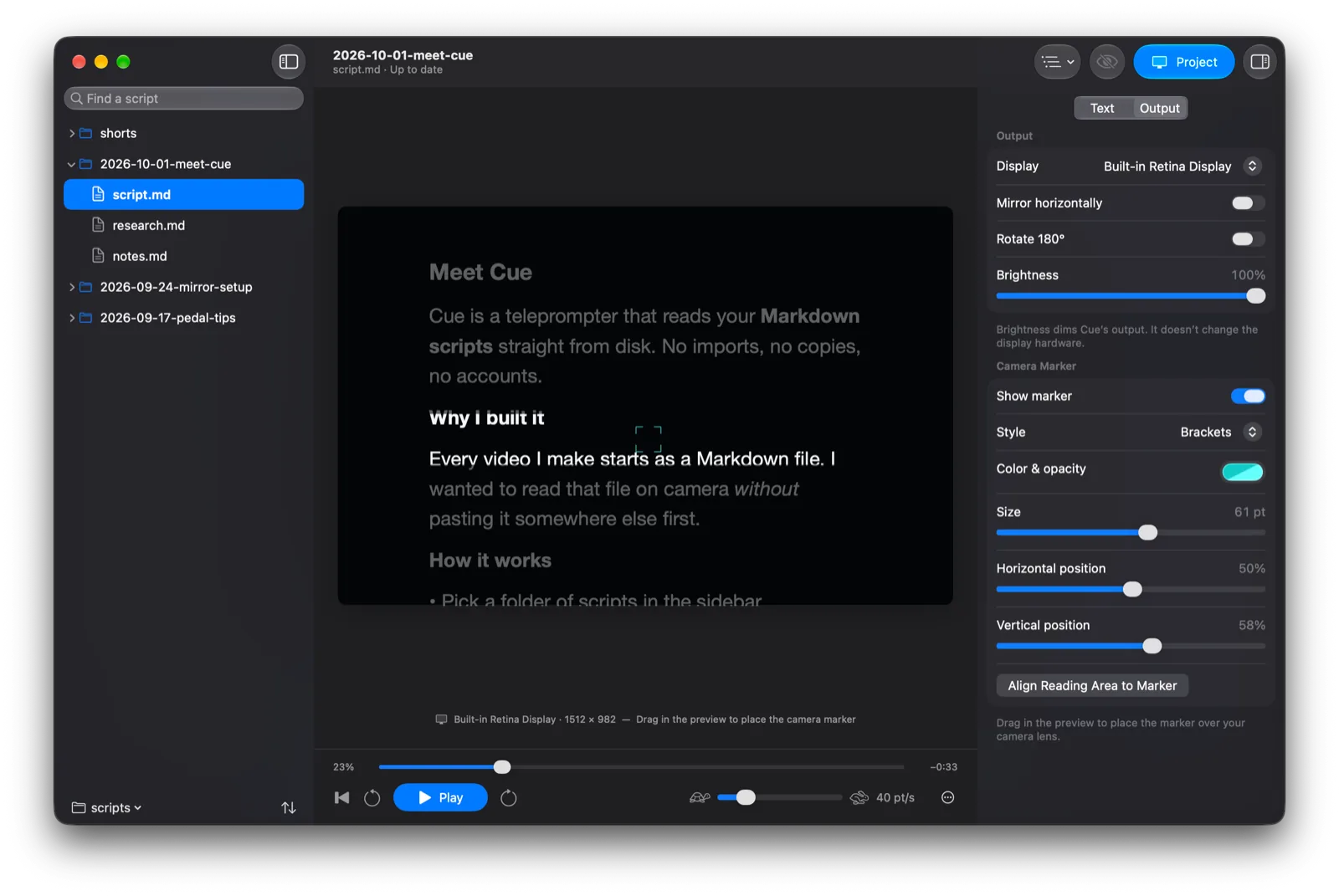Click the Brightness slider handle

coord(1255,296)
